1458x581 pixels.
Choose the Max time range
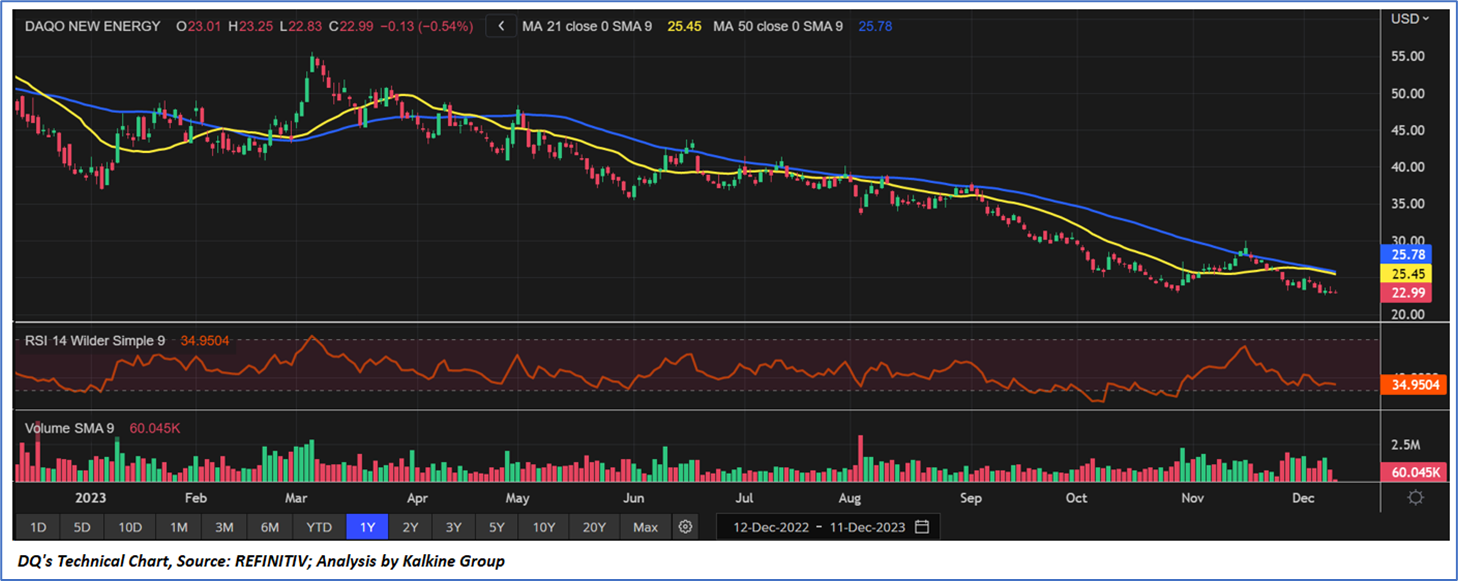click(x=646, y=527)
